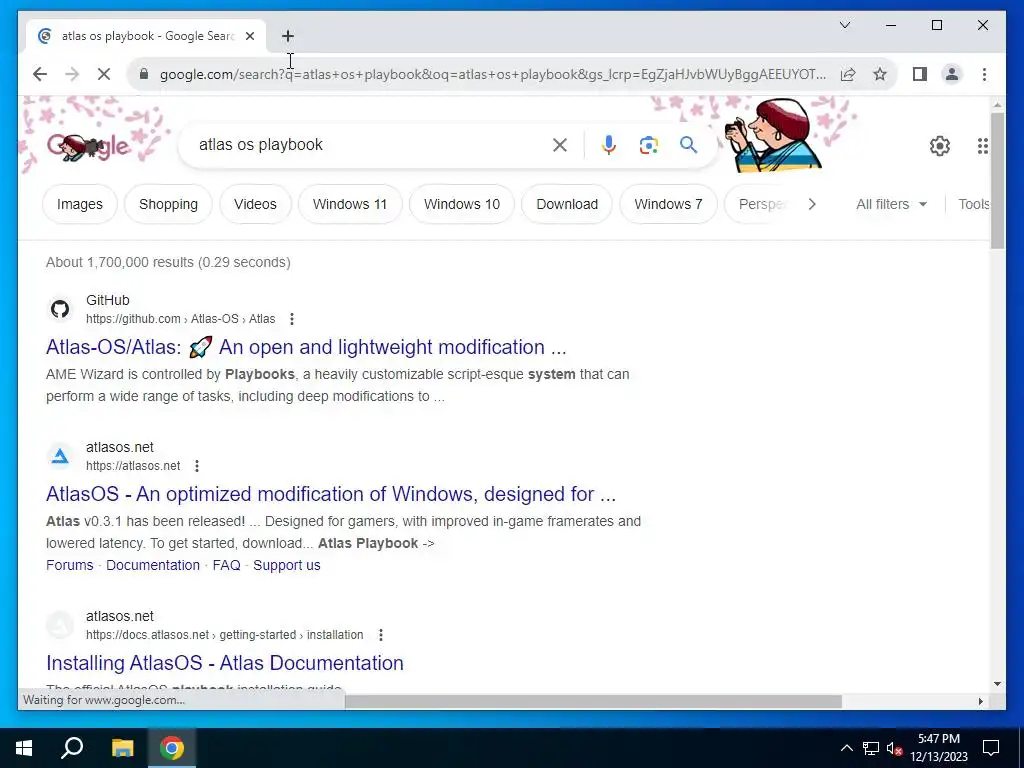Viewport: 1024px width, 768px height.
Task: Open Windows taskbar search
Action: coord(72,748)
